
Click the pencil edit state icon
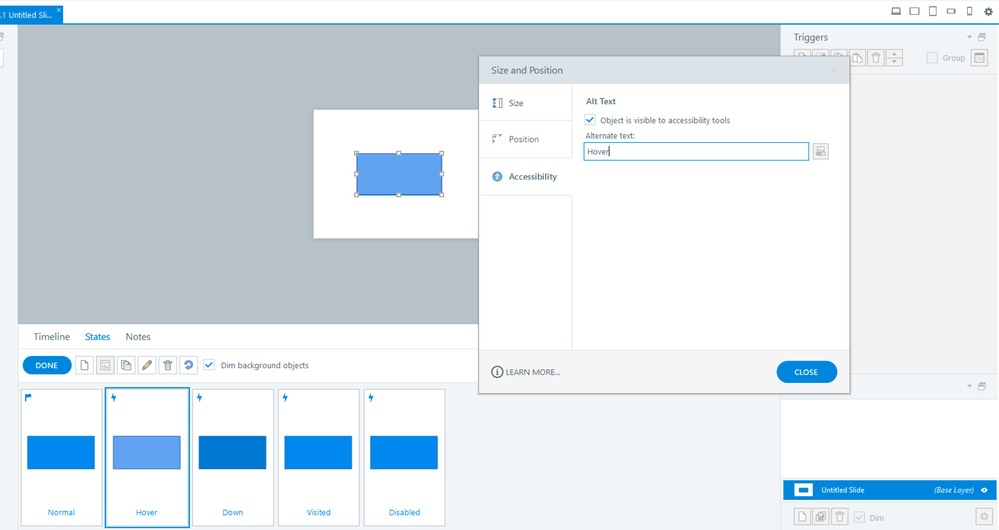(147, 365)
